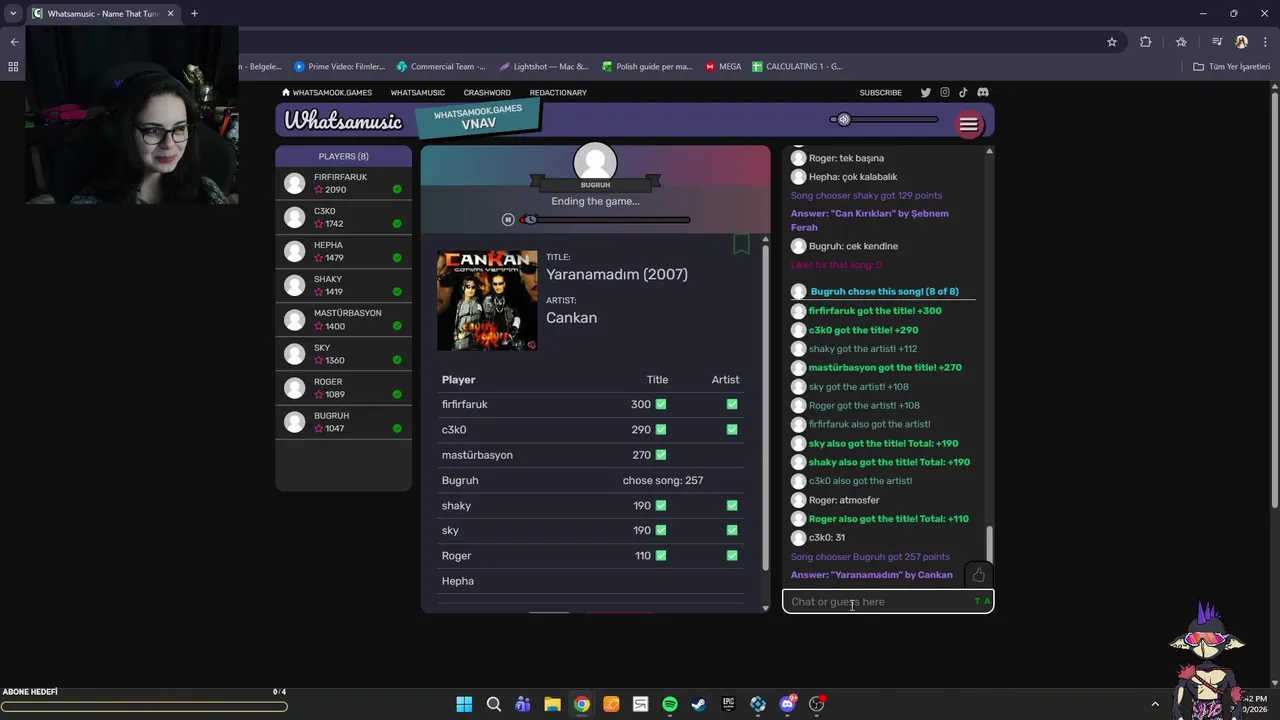
Task: Bookmark this page with star icon
Action: [x=1111, y=42]
